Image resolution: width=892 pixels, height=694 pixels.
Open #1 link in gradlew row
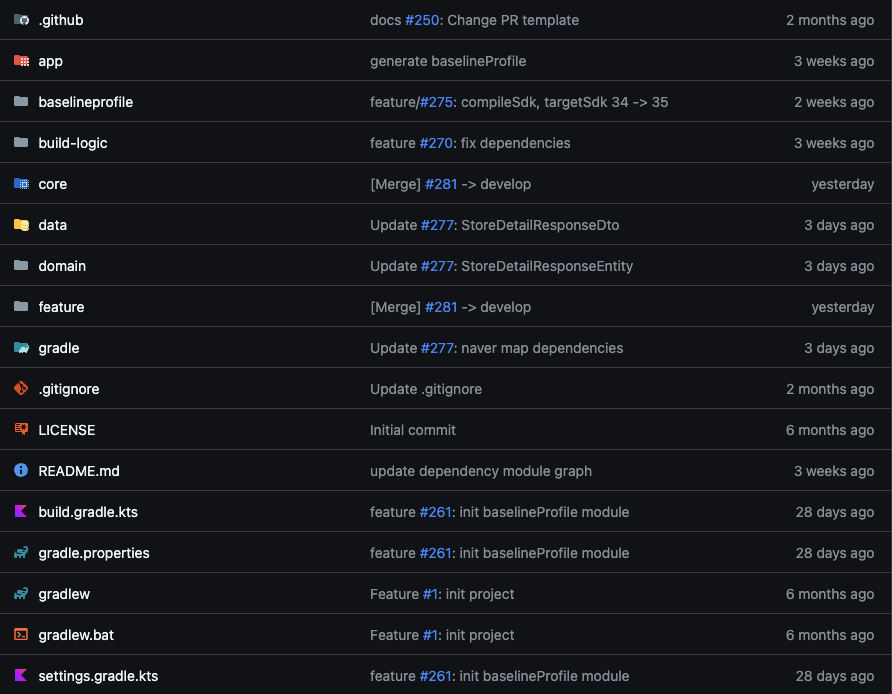(431, 594)
